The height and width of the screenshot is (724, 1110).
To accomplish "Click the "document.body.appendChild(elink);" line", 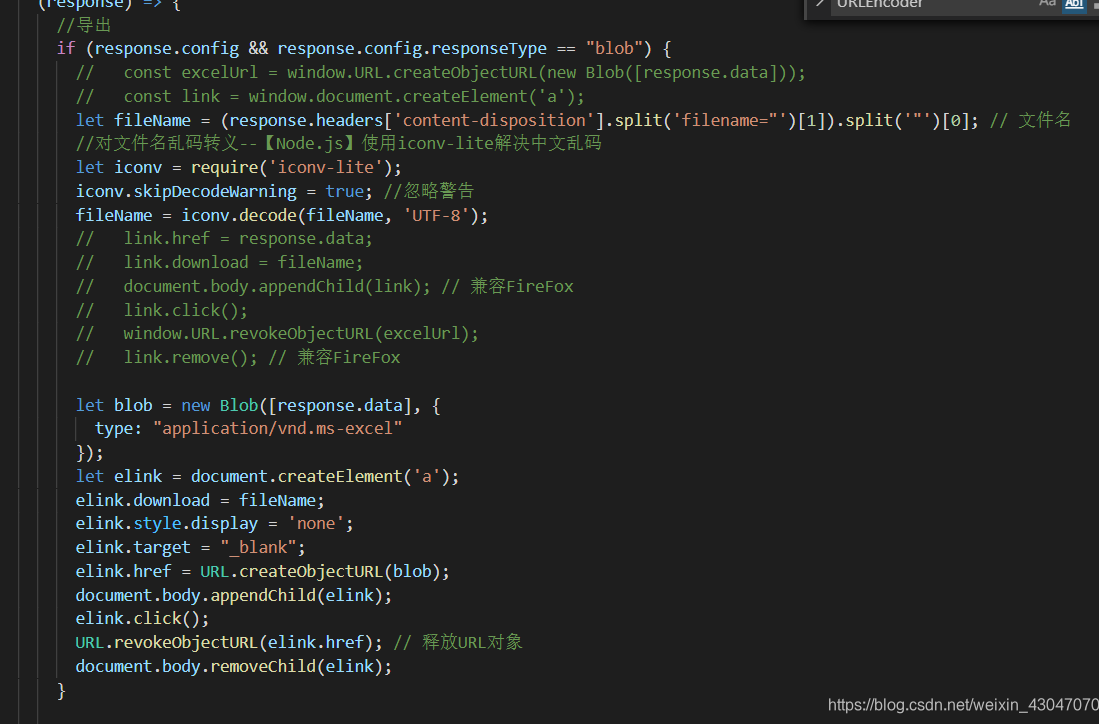I will click(234, 595).
